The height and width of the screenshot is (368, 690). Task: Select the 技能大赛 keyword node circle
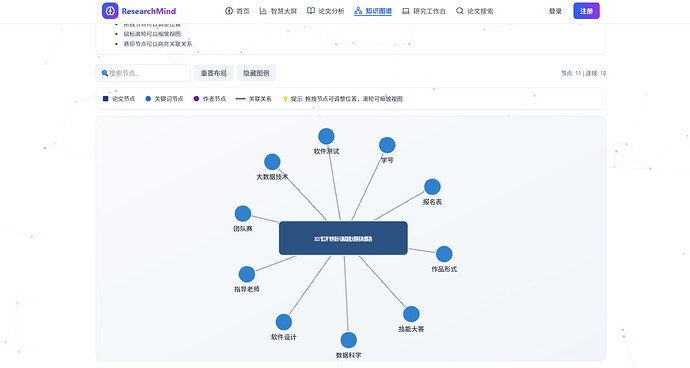coord(411,314)
